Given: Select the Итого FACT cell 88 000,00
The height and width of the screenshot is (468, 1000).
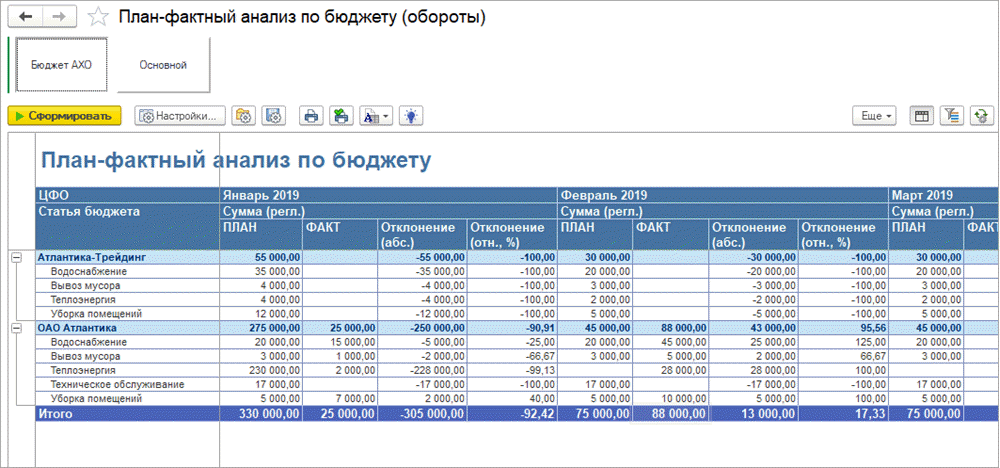Looking at the screenshot, I should 670,413.
